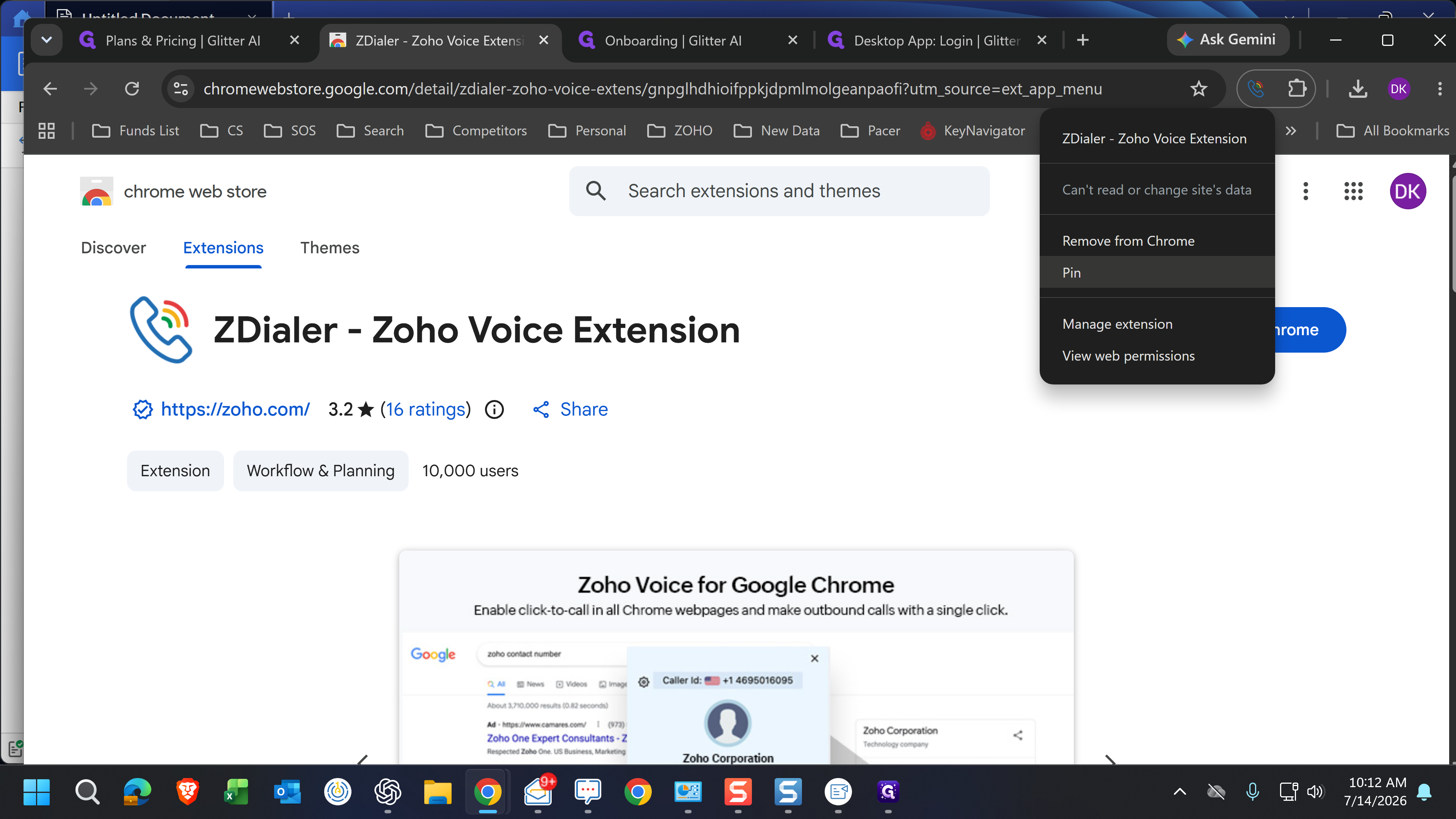Viewport: 1456px width, 819px height.
Task: Select Remove from Chrome menu item
Action: coord(1157,241)
